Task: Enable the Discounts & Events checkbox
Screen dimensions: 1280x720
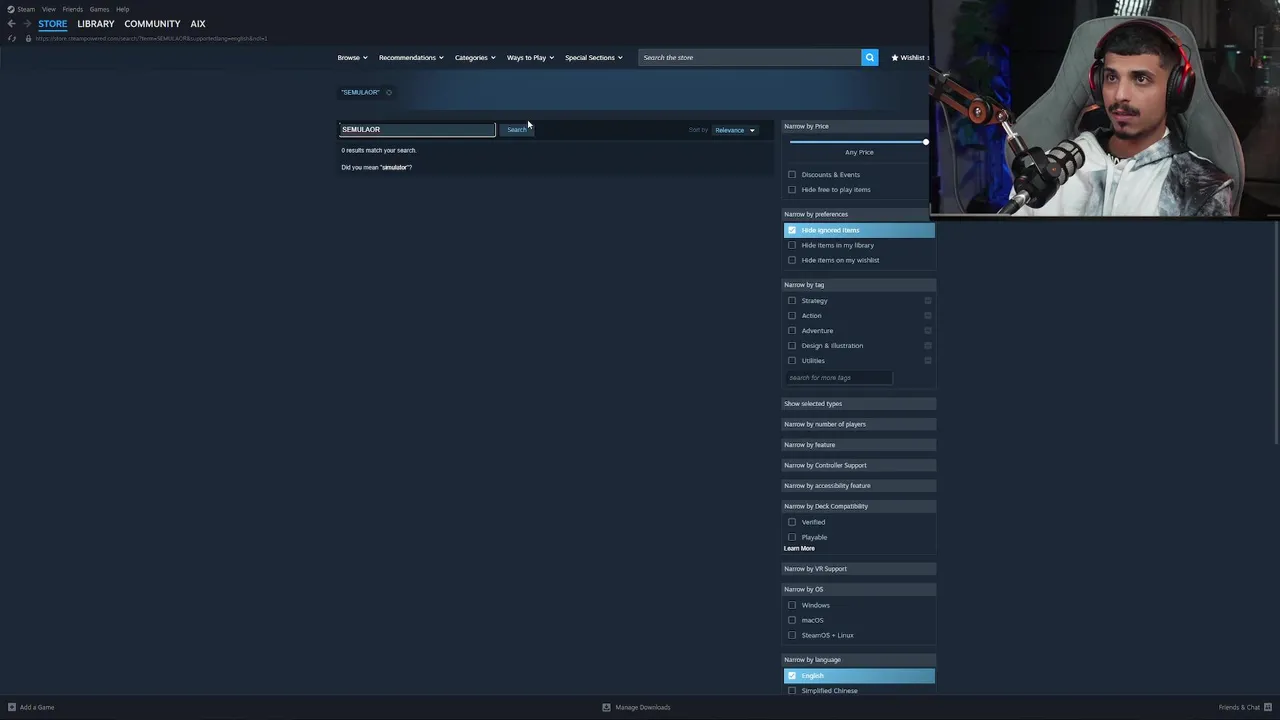Action: click(792, 174)
